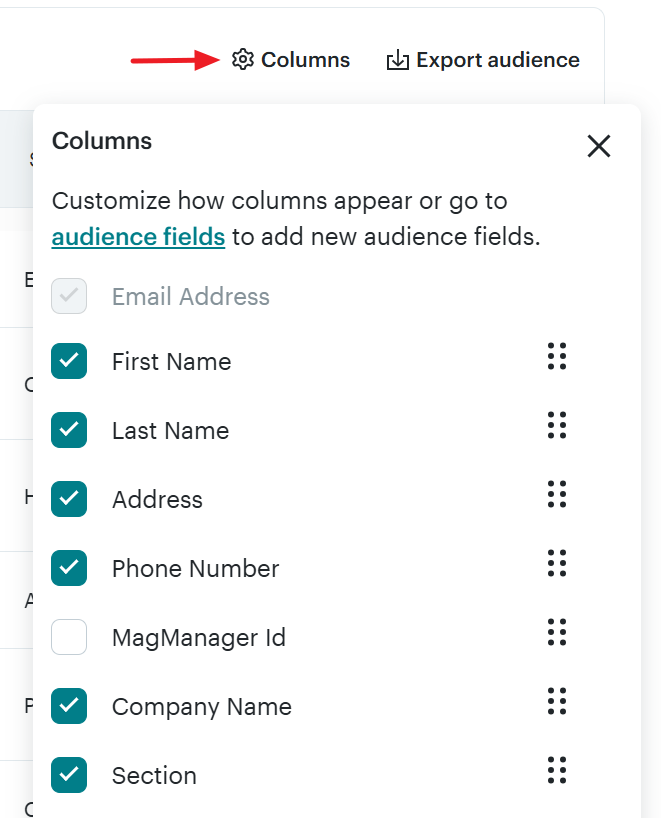Open the Columns settings label

(305, 60)
